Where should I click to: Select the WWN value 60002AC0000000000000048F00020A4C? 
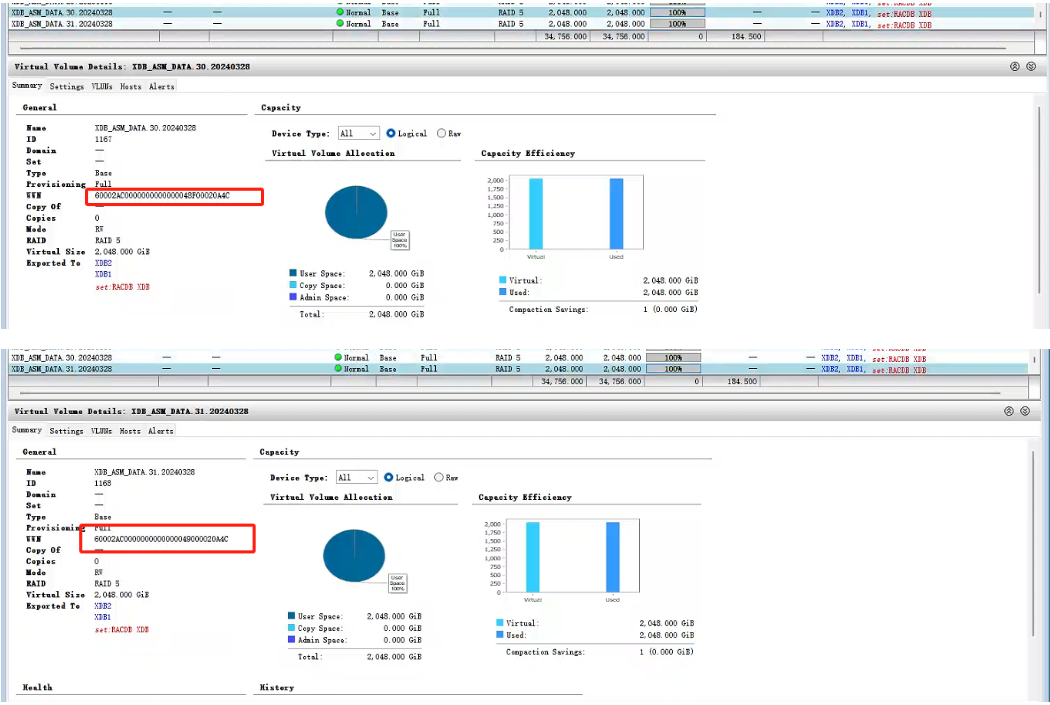[x=162, y=195]
